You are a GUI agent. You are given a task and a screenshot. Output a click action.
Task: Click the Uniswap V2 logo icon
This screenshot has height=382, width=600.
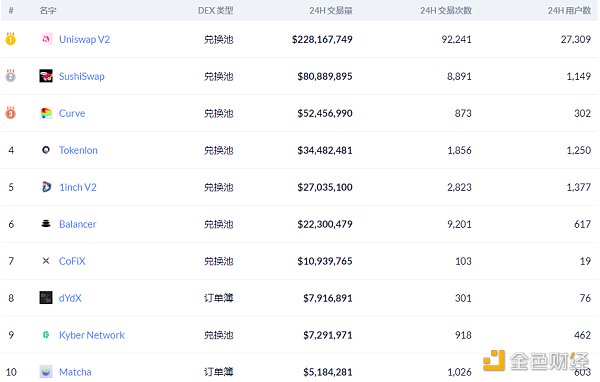pyautogui.click(x=46, y=39)
